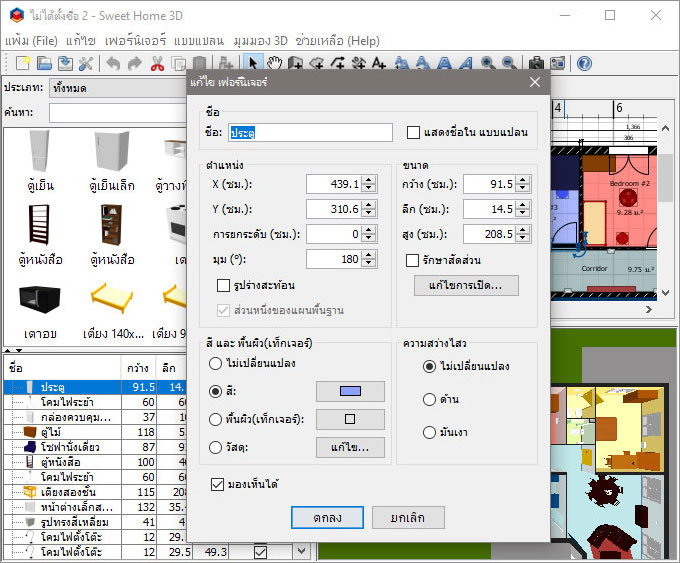The image size is (680, 563).
Task: Open the ช่วยเหลือ (Help) menu
Action: tap(337, 41)
